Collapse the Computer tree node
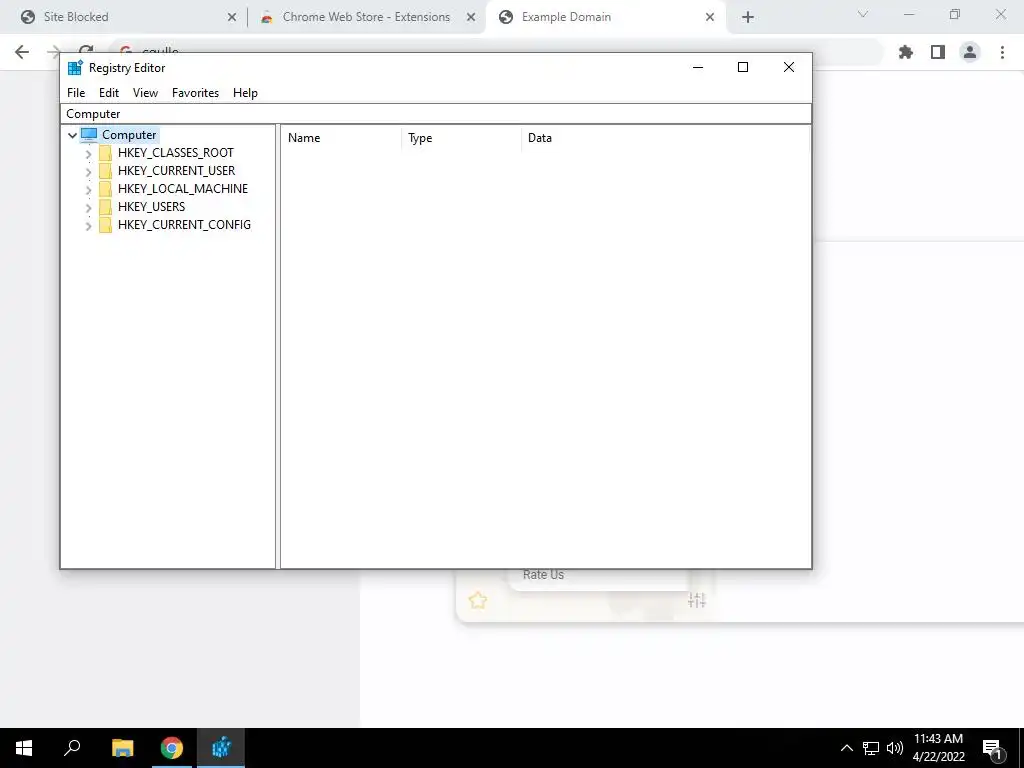The height and width of the screenshot is (768, 1024). pos(72,135)
